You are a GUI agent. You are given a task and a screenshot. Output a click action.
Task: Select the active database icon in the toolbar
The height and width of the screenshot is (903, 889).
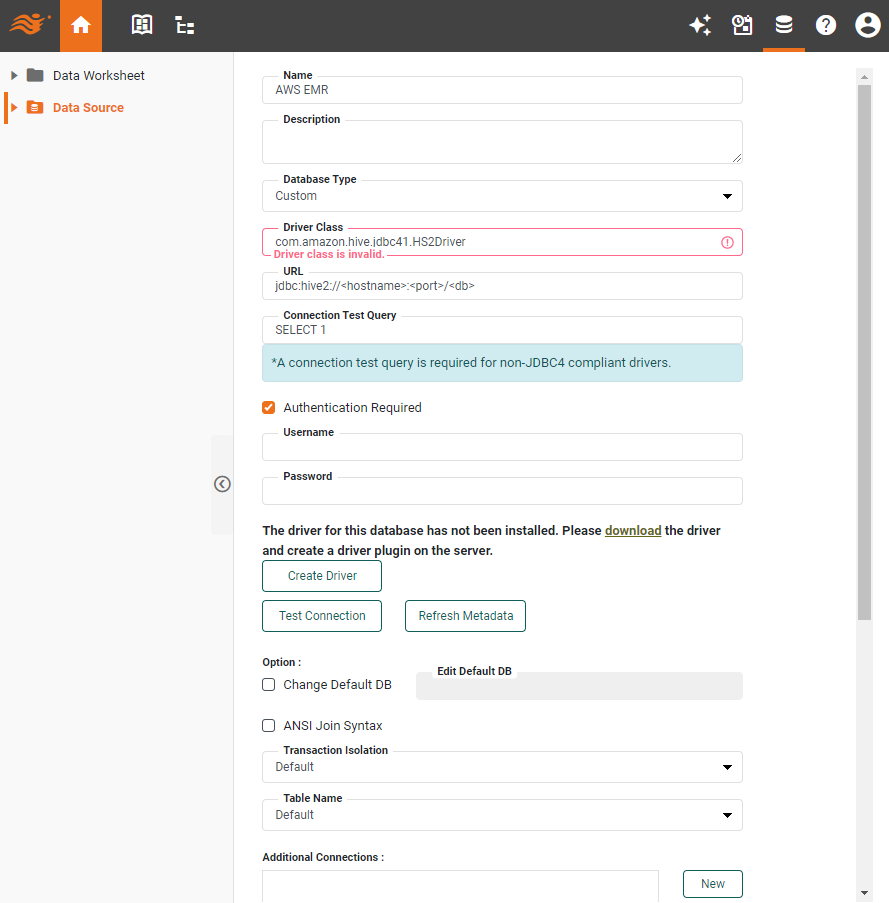784,25
